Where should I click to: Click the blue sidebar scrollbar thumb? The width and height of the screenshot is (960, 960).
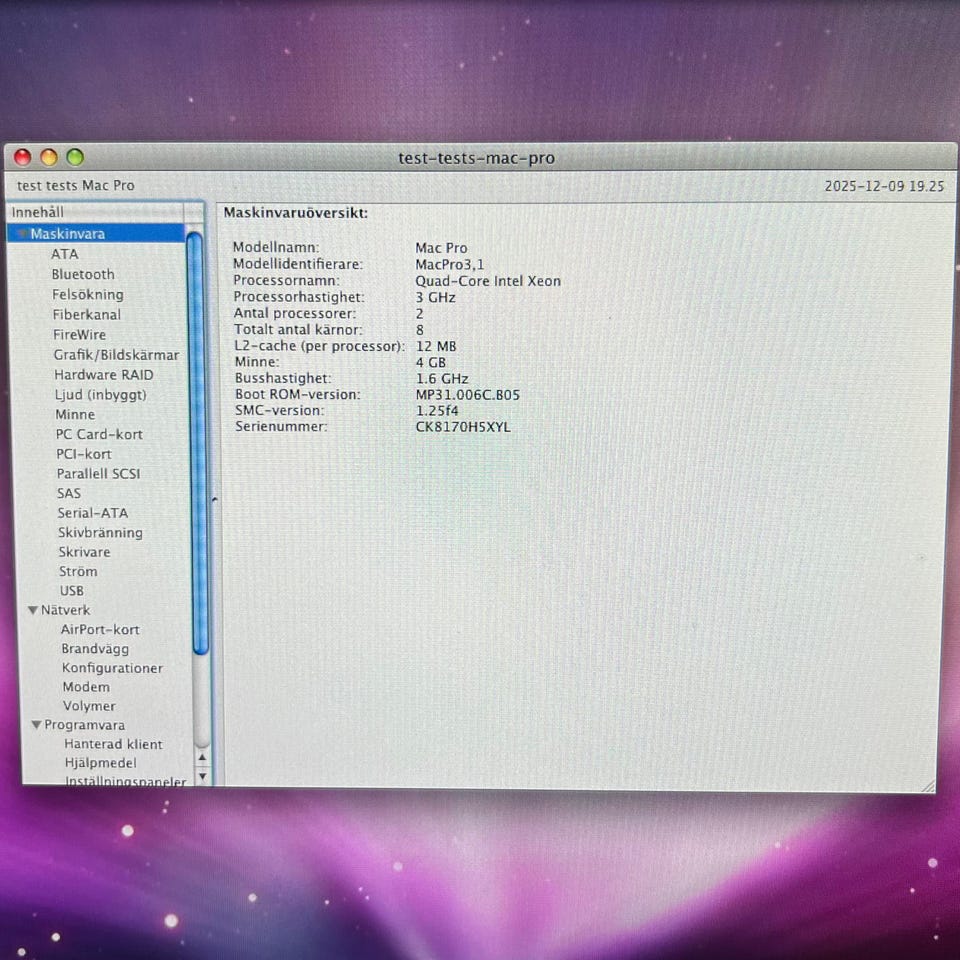click(197, 440)
